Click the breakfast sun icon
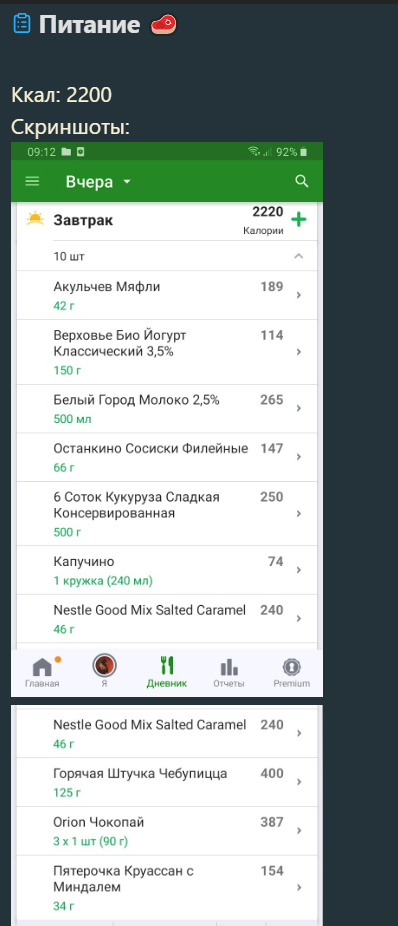The height and width of the screenshot is (926, 398). click(x=35, y=219)
